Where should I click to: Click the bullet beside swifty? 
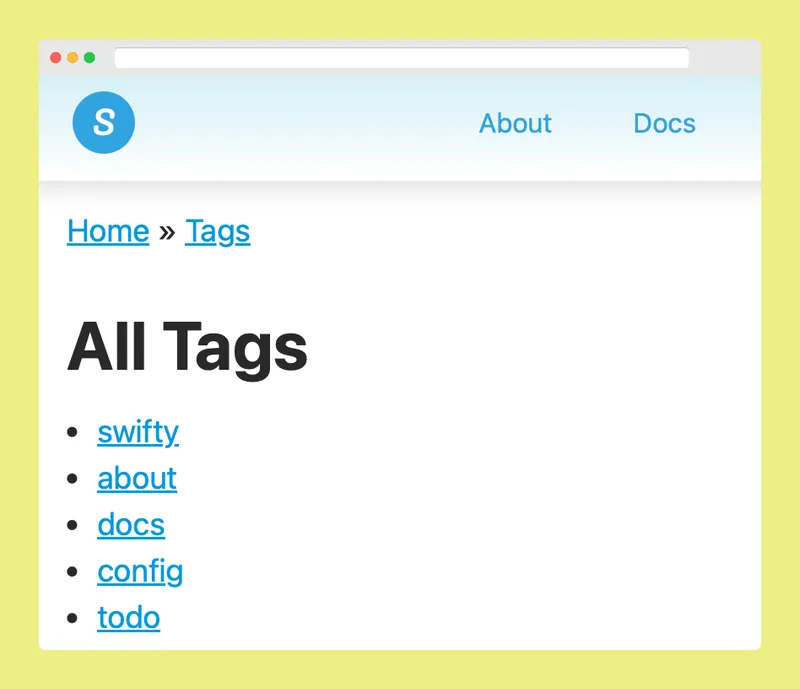(x=71, y=433)
